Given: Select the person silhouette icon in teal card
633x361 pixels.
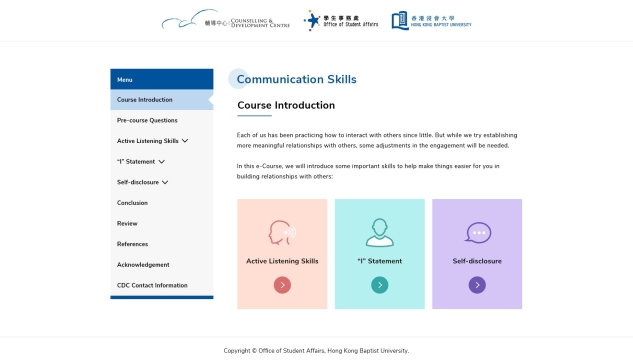Looking at the screenshot, I should click(x=379, y=232).
